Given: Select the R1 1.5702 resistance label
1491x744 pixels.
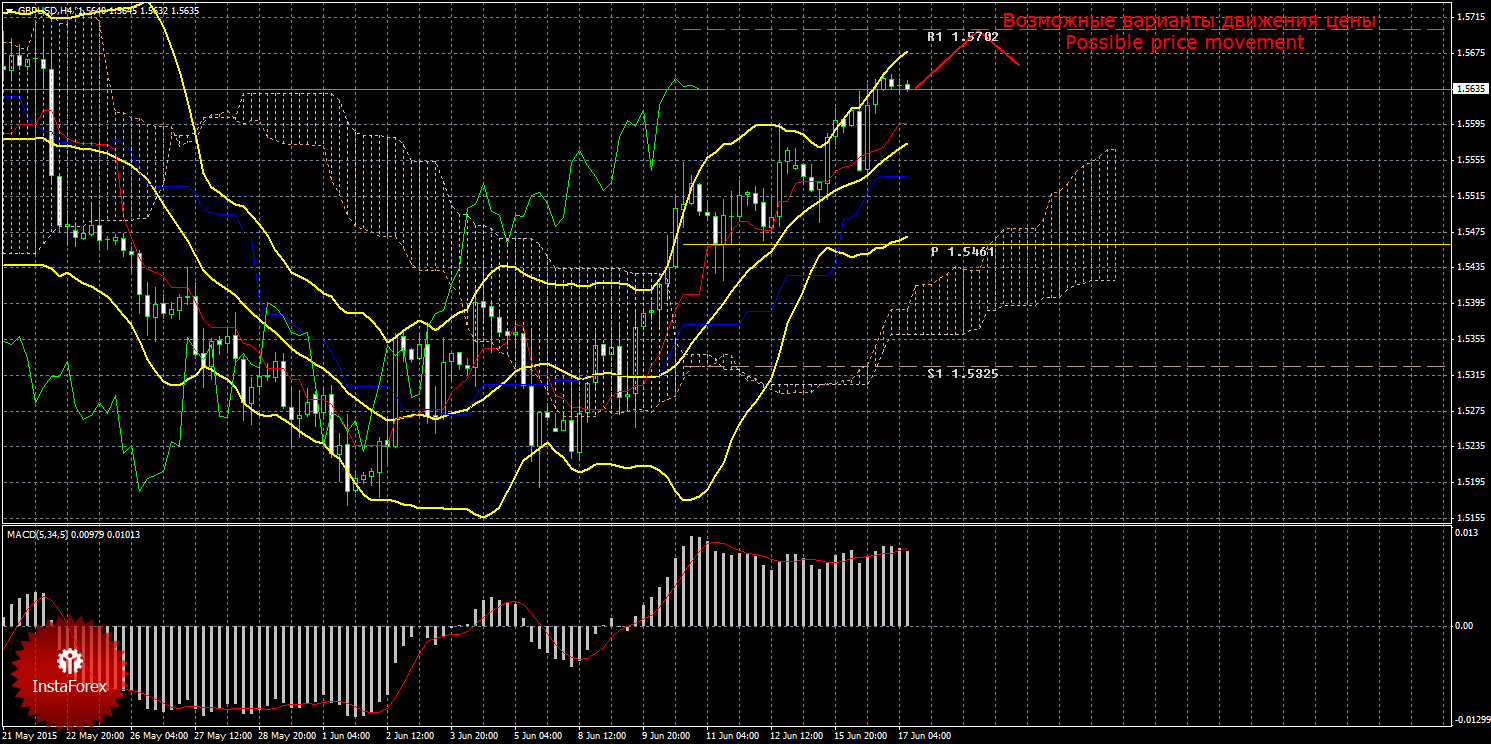Looking at the screenshot, I should click(962, 36).
